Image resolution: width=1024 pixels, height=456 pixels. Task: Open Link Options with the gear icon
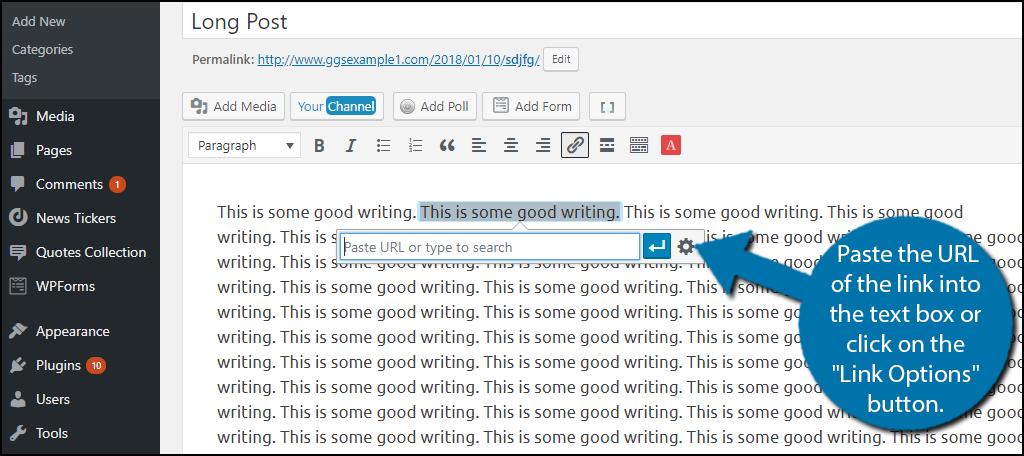(x=685, y=246)
